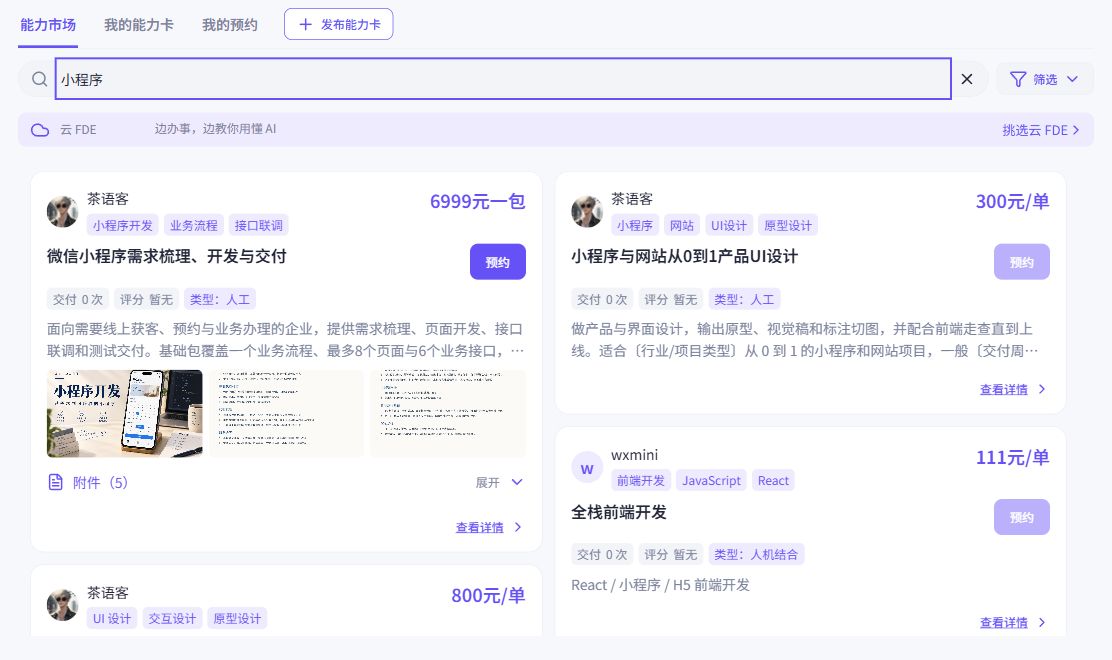Open 查看详情 on the 6999元一包 card

tap(479, 527)
